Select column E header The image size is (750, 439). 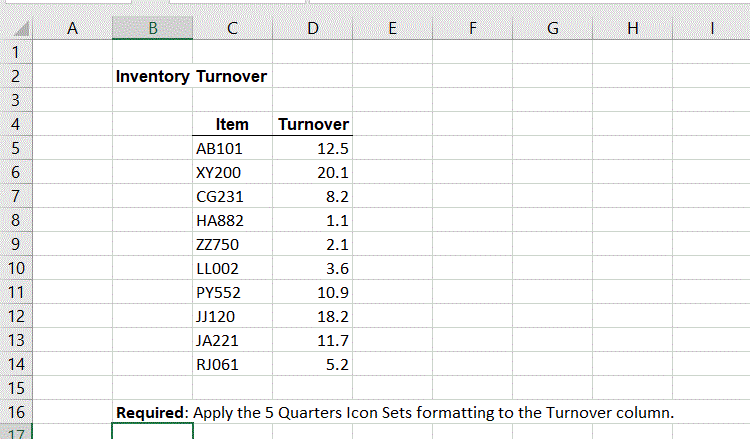pyautogui.click(x=392, y=28)
